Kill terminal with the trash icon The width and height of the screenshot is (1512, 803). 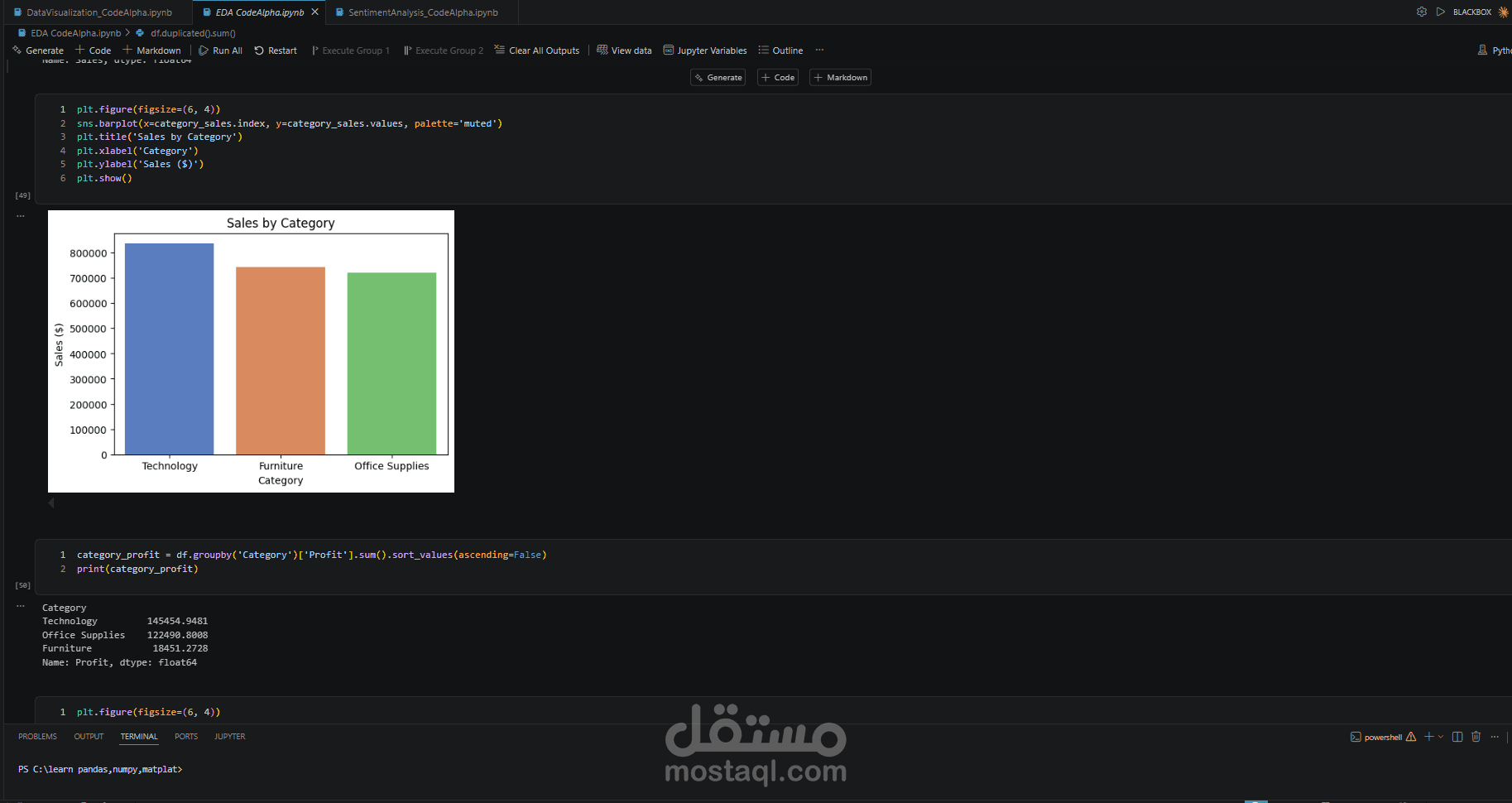tap(1476, 737)
